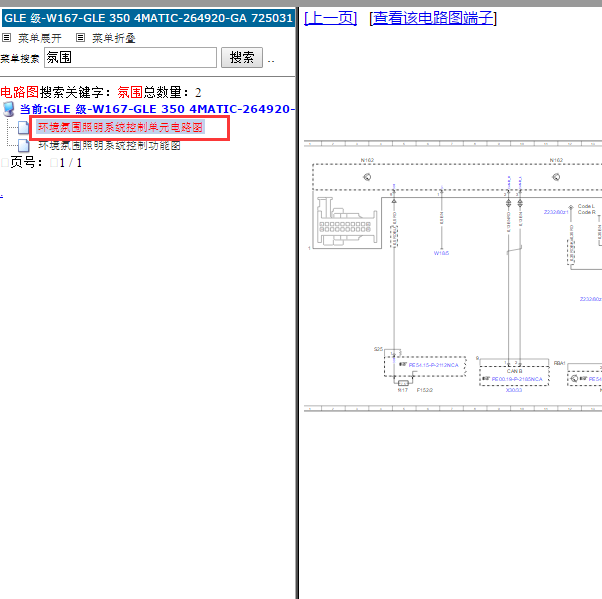Click the 搜索 button
Image resolution: width=602 pixels, height=599 pixels.
point(242,58)
